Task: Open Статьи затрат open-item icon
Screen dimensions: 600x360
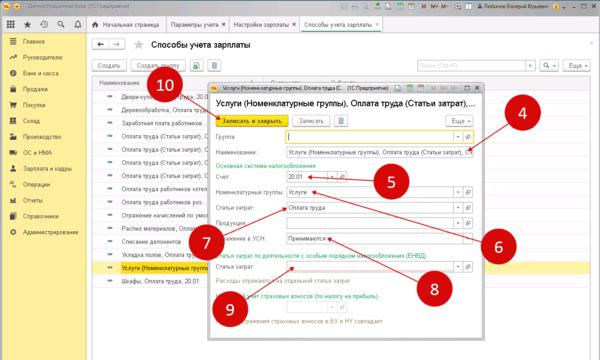Action: pyautogui.click(x=468, y=208)
